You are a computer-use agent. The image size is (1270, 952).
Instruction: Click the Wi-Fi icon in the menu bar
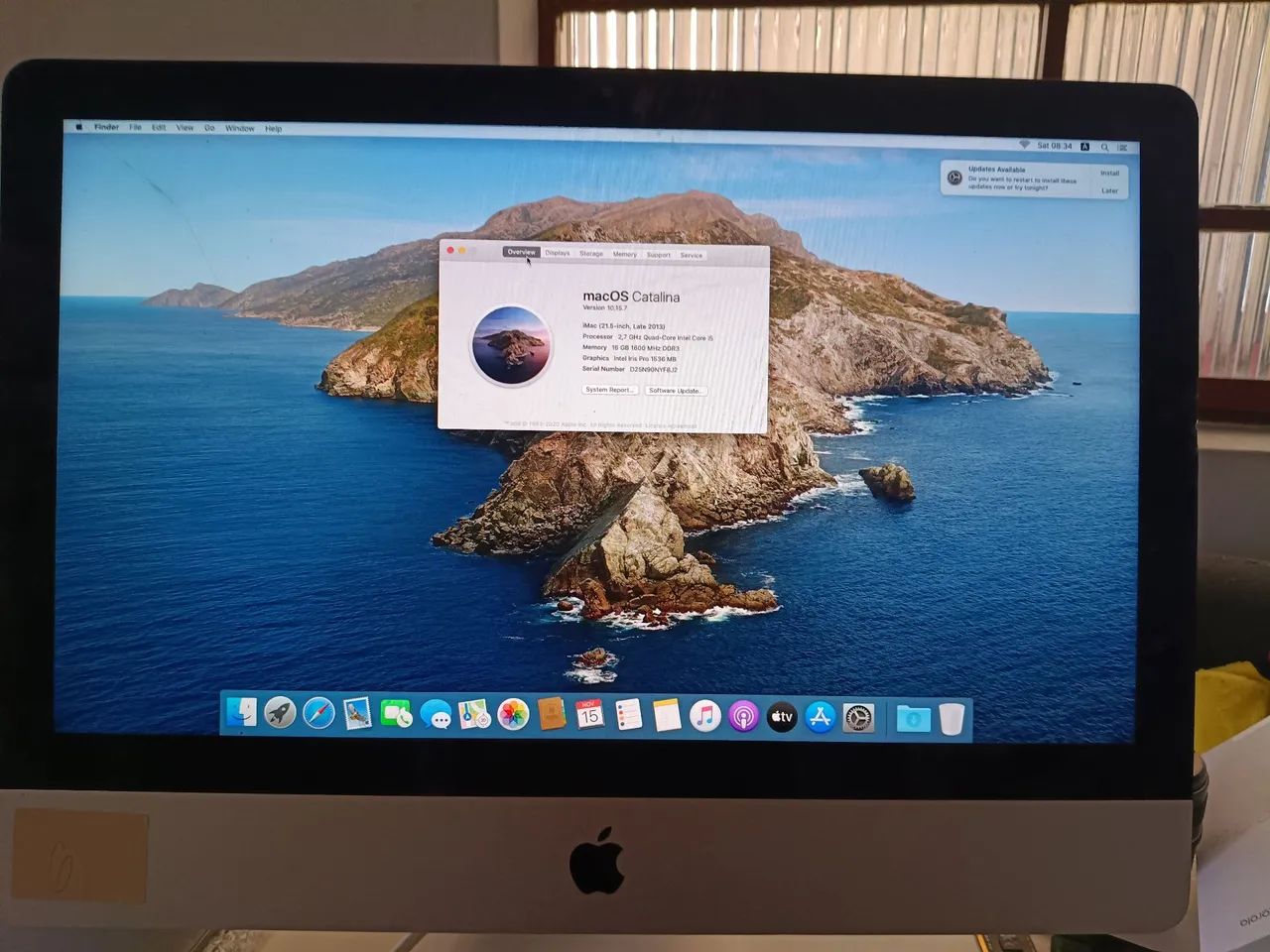click(1027, 146)
